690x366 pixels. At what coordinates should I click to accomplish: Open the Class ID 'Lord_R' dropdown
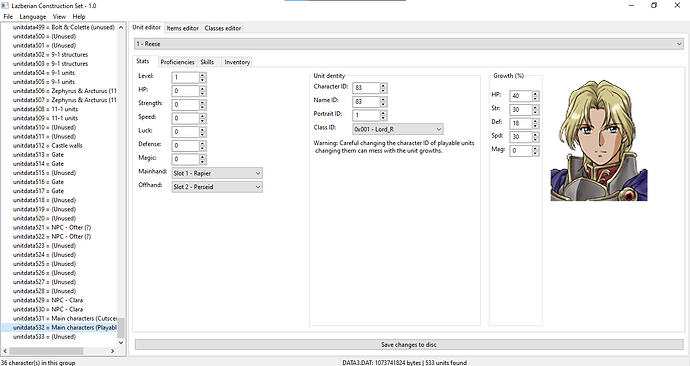398,129
